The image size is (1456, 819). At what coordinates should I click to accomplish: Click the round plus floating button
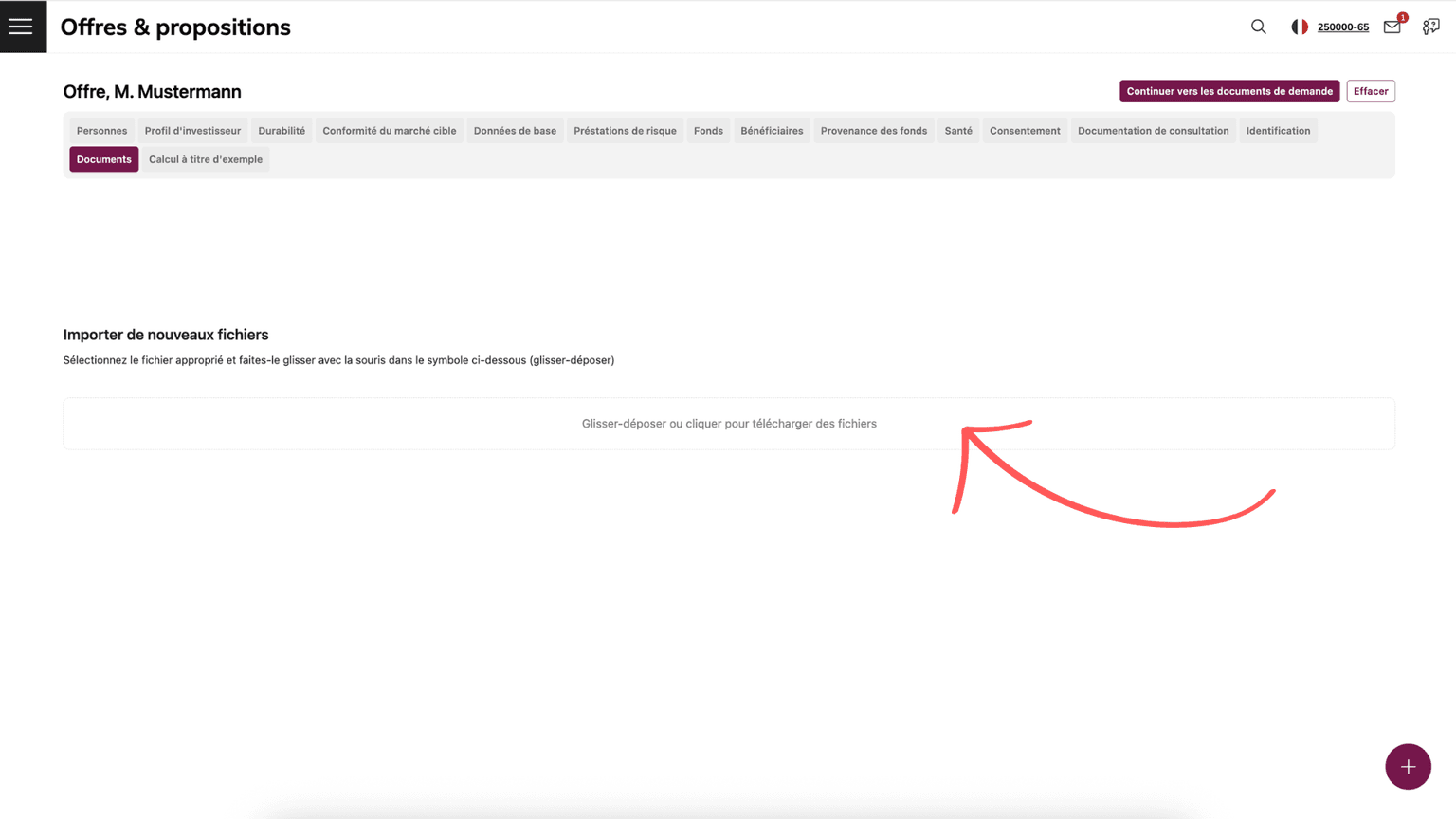1408,766
